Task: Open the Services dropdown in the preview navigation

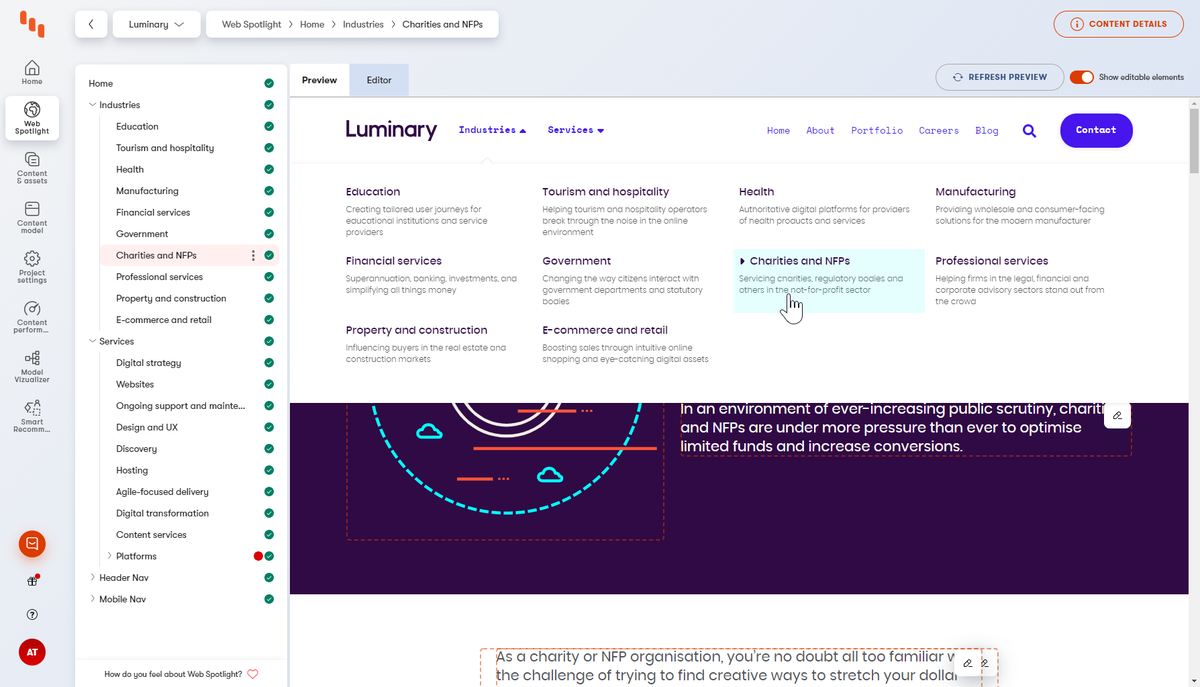Action: [575, 130]
